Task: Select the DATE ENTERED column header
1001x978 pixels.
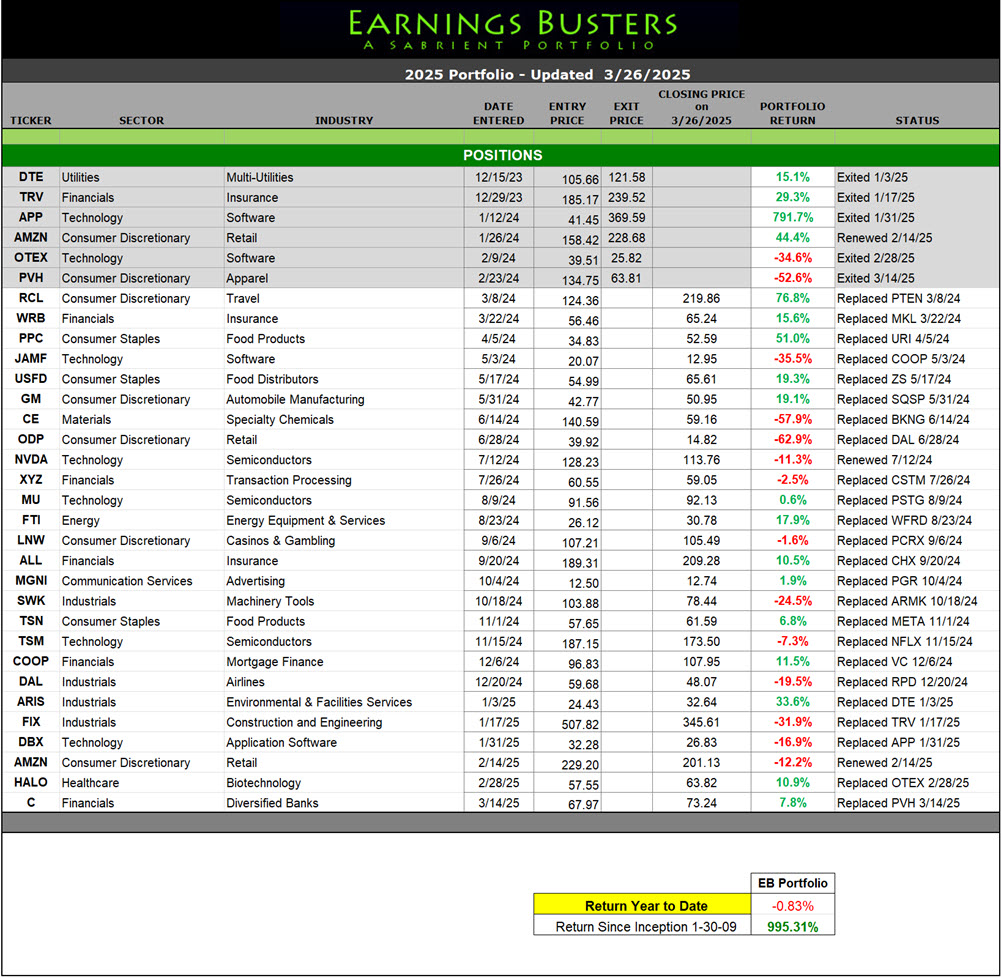Action: 498,113
